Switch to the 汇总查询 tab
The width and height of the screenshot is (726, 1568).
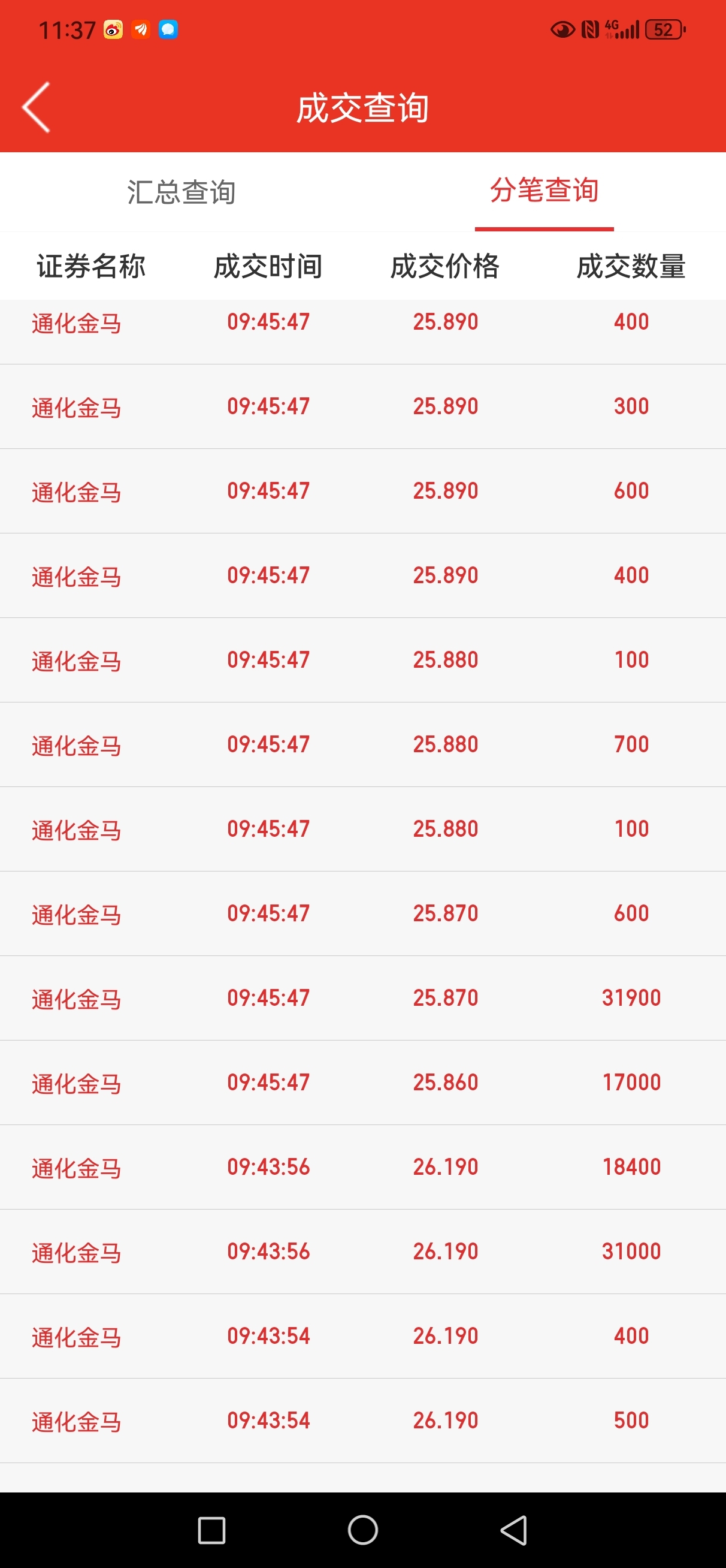click(x=181, y=192)
